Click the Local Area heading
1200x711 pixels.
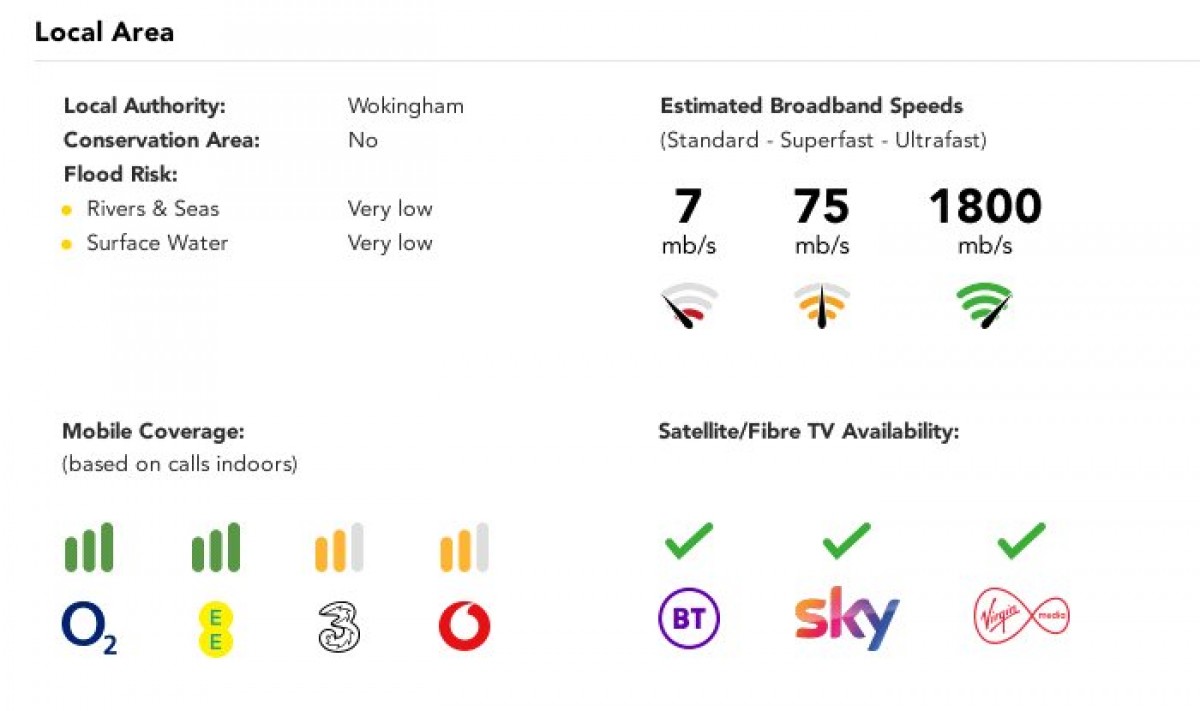tap(104, 32)
